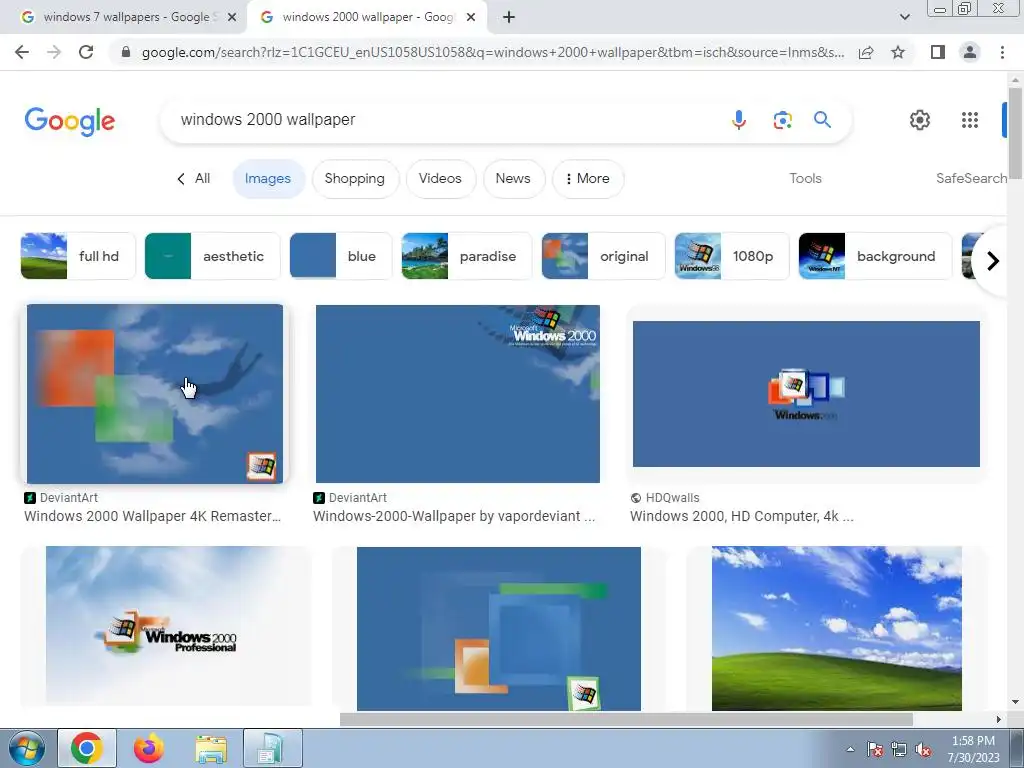
Task: Select the blue suggestion chip
Action: pyautogui.click(x=340, y=256)
